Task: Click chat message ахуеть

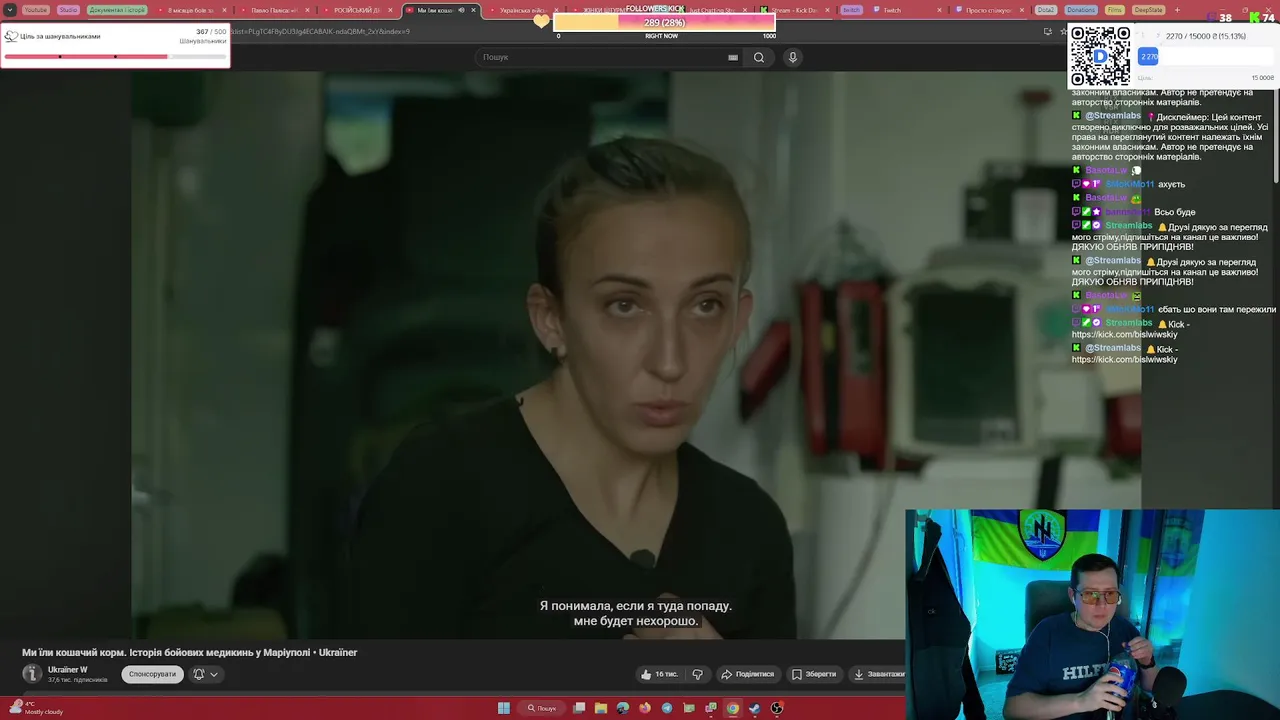Action: coord(1171,184)
